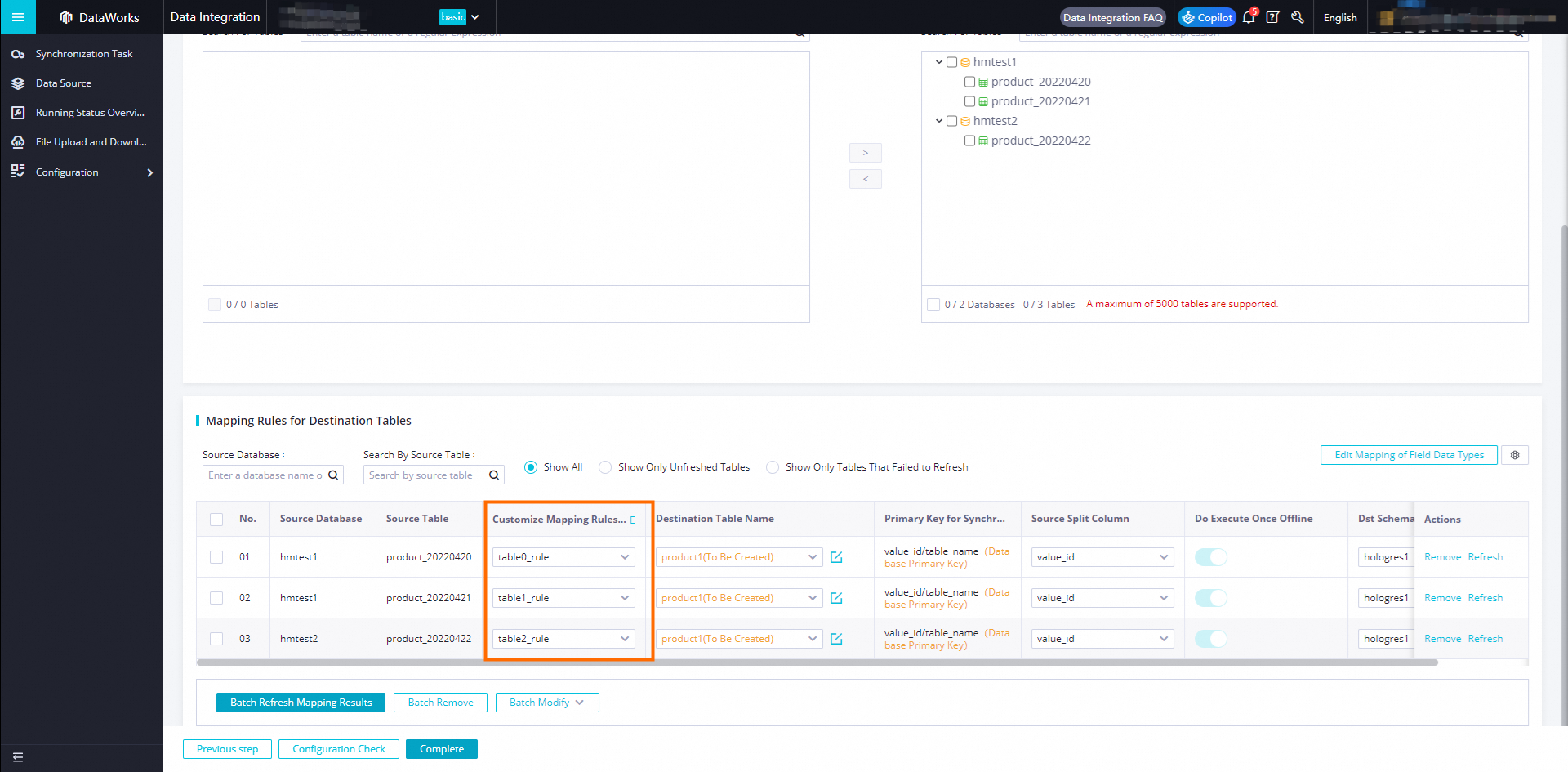Select Show Only Unrefreshed Tables radio

pos(605,467)
